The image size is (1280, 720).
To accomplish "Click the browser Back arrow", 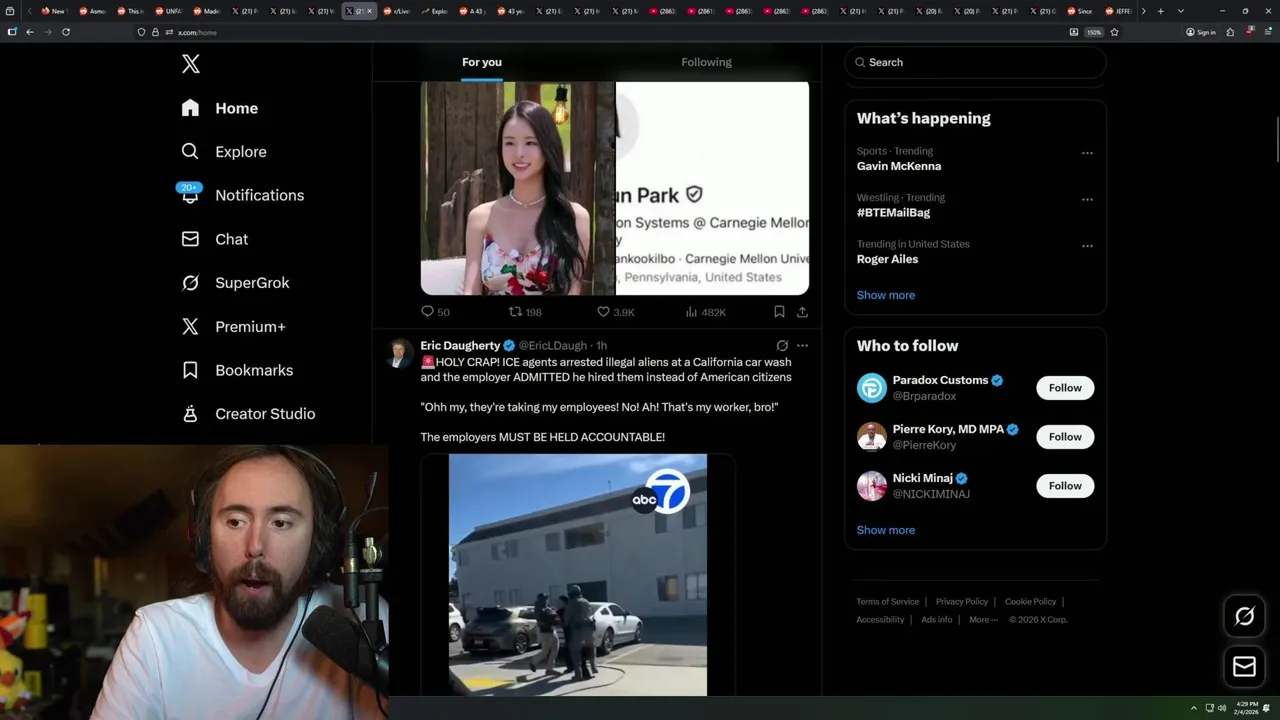I will (x=30, y=32).
